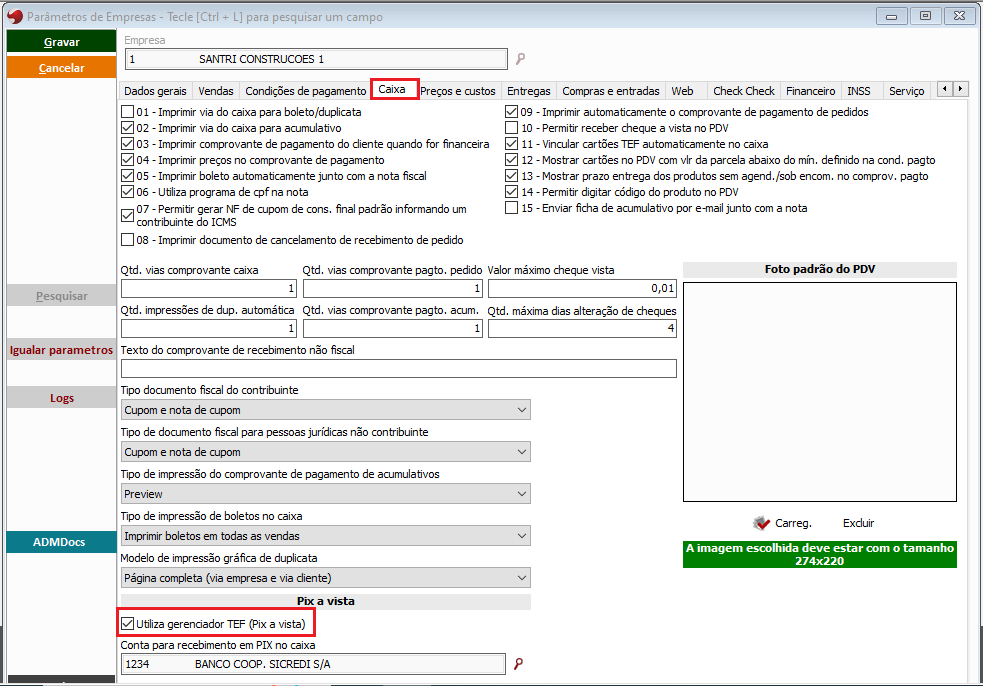
Task: Click the Carreg. image load icon
Action: click(761, 522)
